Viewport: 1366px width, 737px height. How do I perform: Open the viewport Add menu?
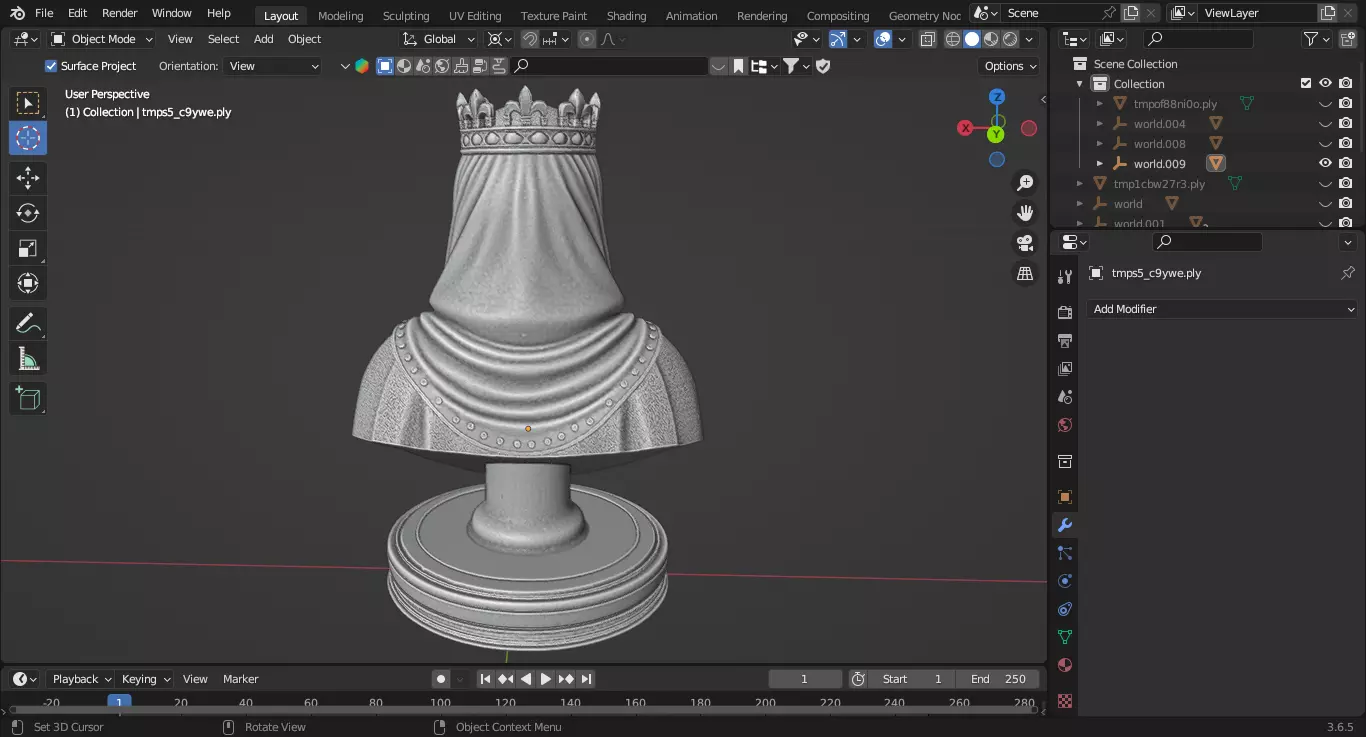pyautogui.click(x=264, y=39)
